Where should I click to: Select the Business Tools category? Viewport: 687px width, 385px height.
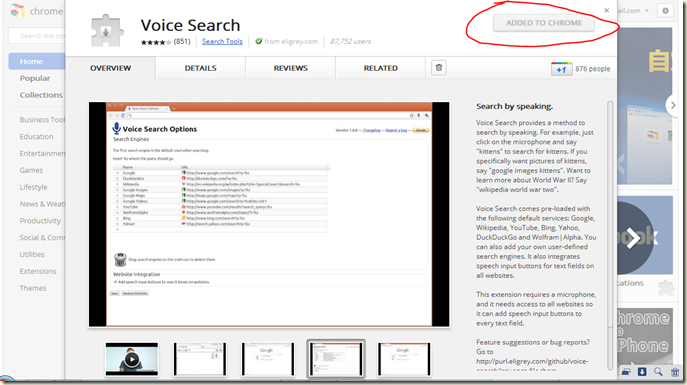(x=42, y=120)
